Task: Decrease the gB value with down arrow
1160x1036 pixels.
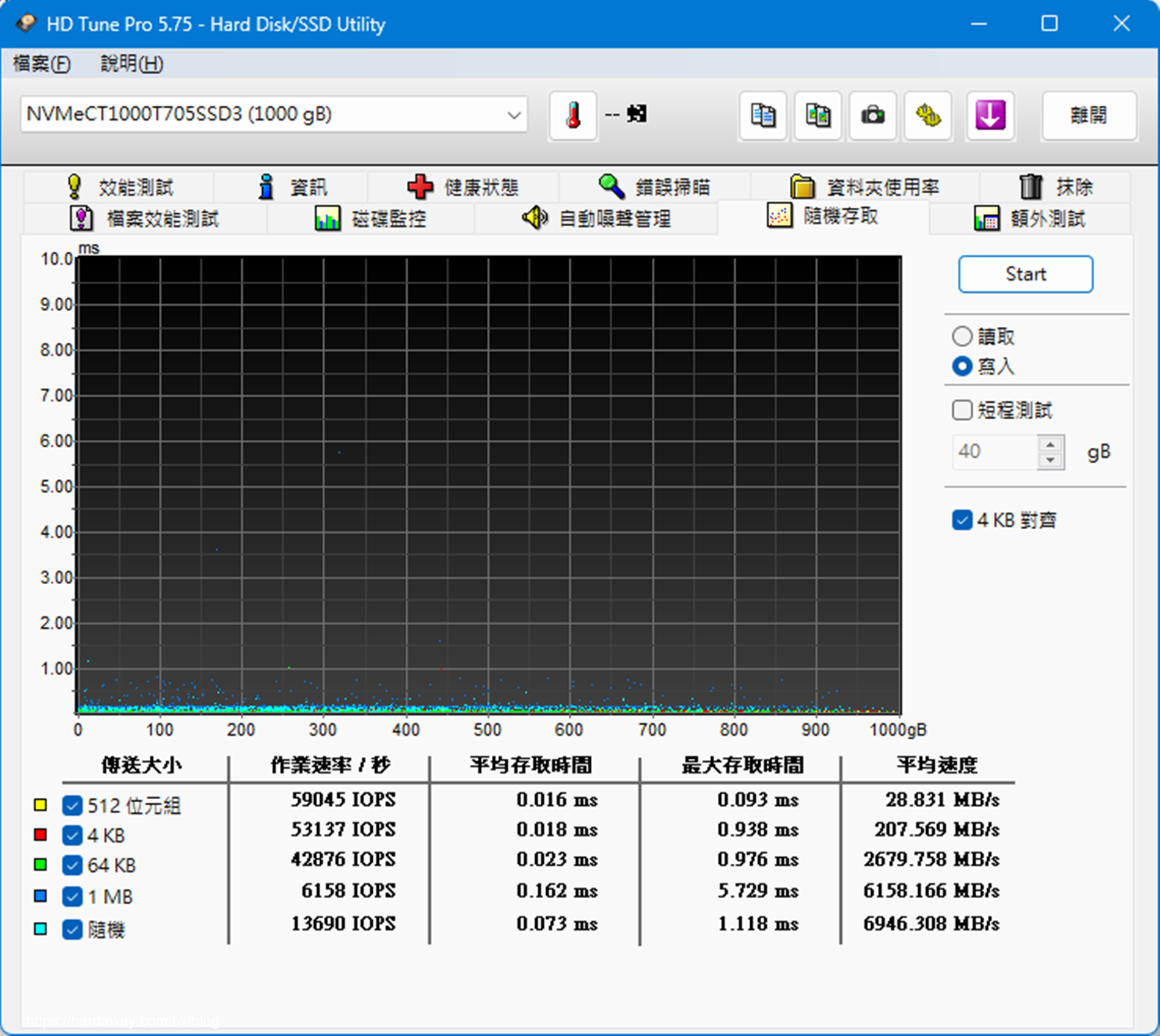Action: tap(1051, 460)
